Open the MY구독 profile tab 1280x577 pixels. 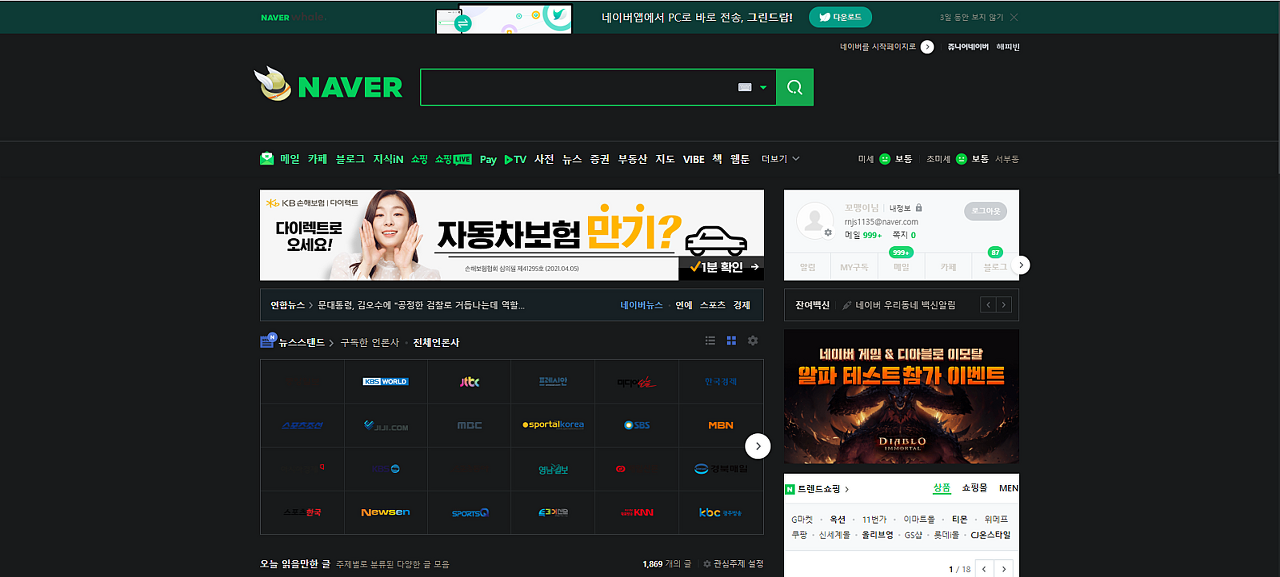pyautogui.click(x=854, y=267)
